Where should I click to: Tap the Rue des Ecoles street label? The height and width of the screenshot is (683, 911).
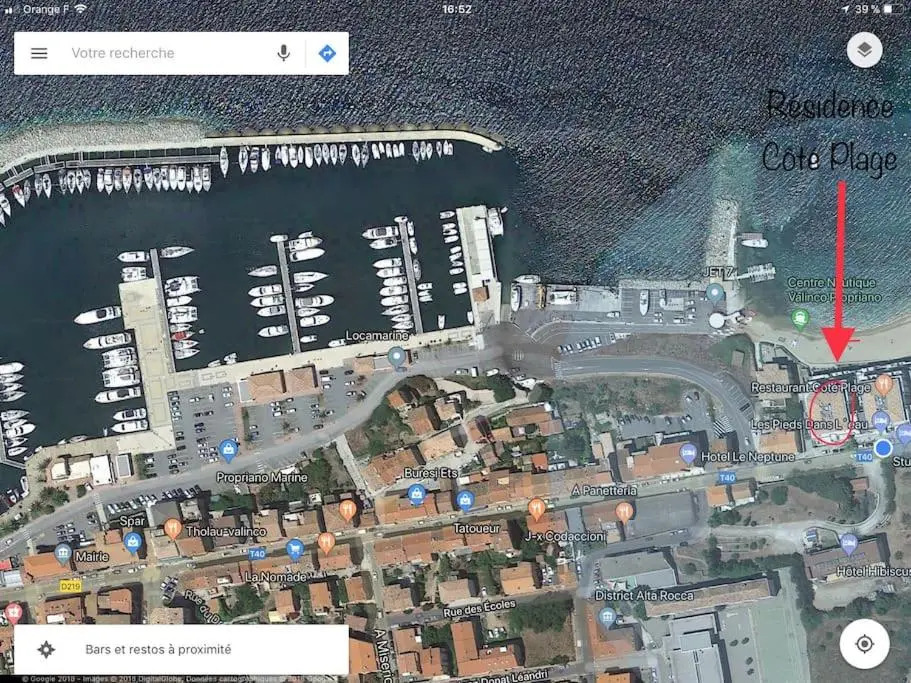(479, 609)
